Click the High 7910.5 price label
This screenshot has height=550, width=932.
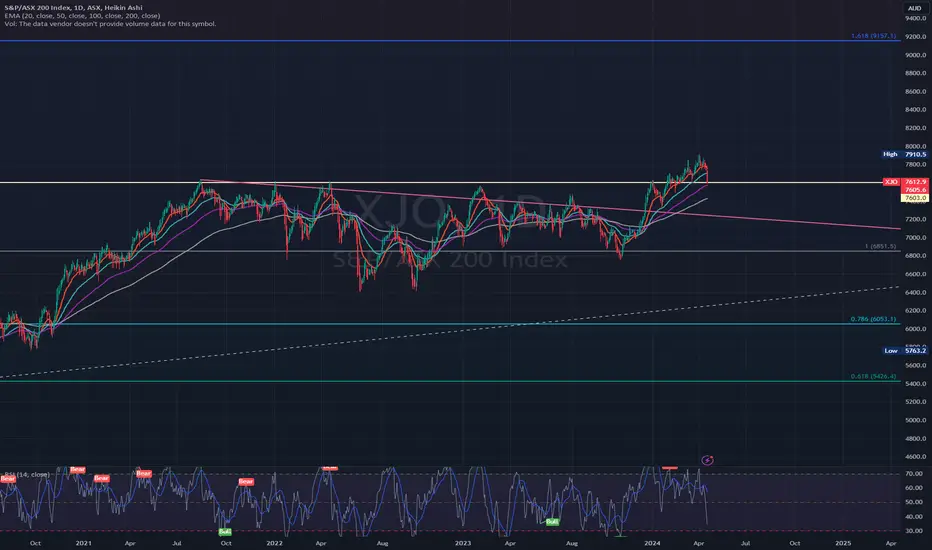click(904, 154)
